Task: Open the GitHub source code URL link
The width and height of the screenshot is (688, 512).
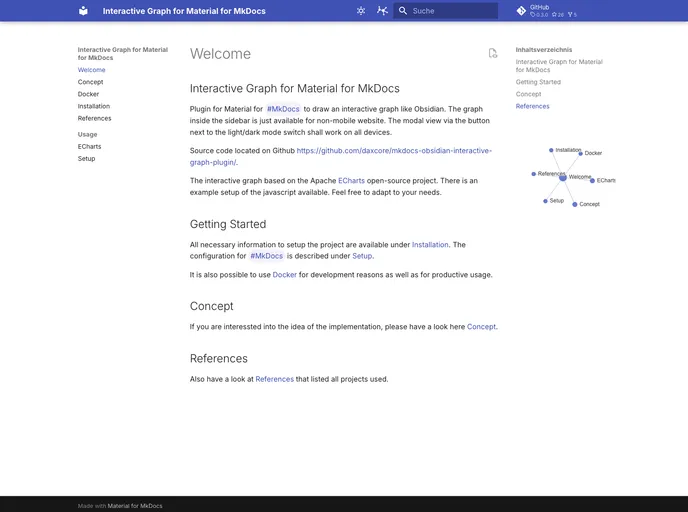Action: pos(340,156)
